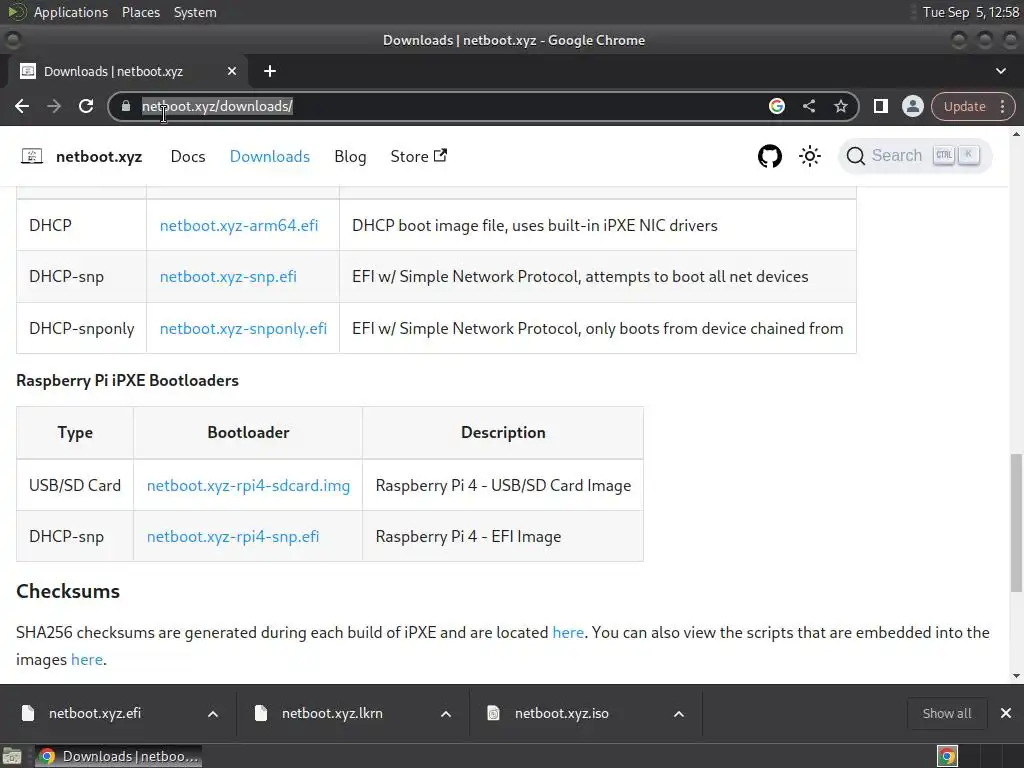The image size is (1024, 768).
Task: Select the 'Checksums' heading
Action: pyautogui.click(x=68, y=591)
